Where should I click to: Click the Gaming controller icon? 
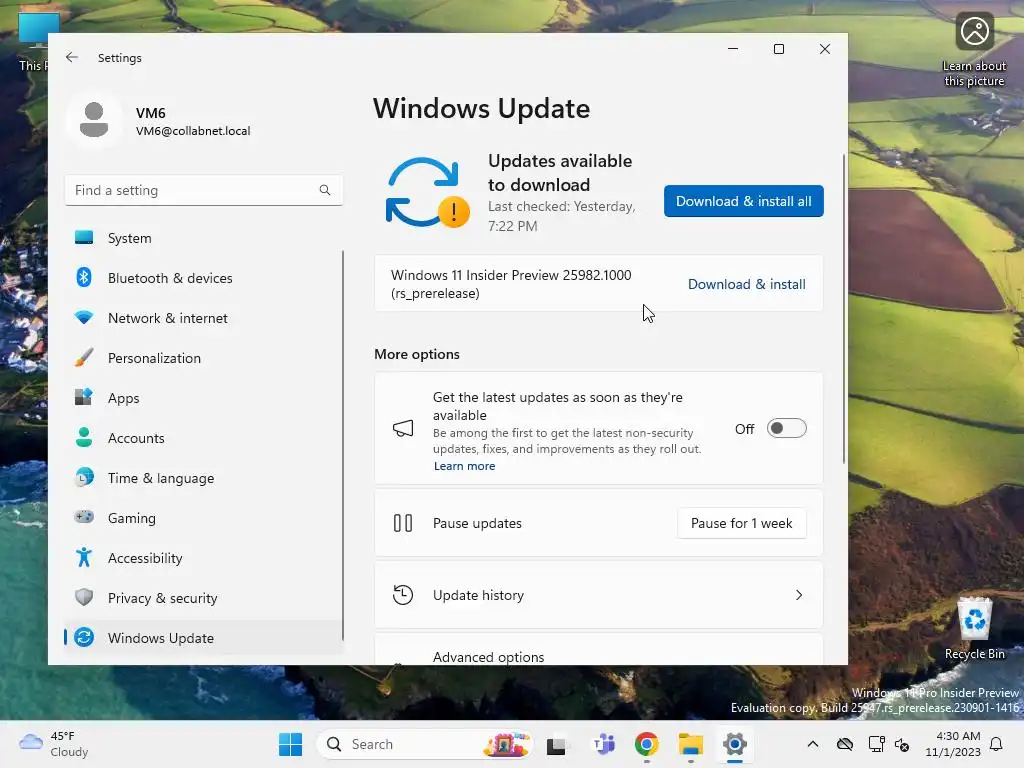coord(84,517)
